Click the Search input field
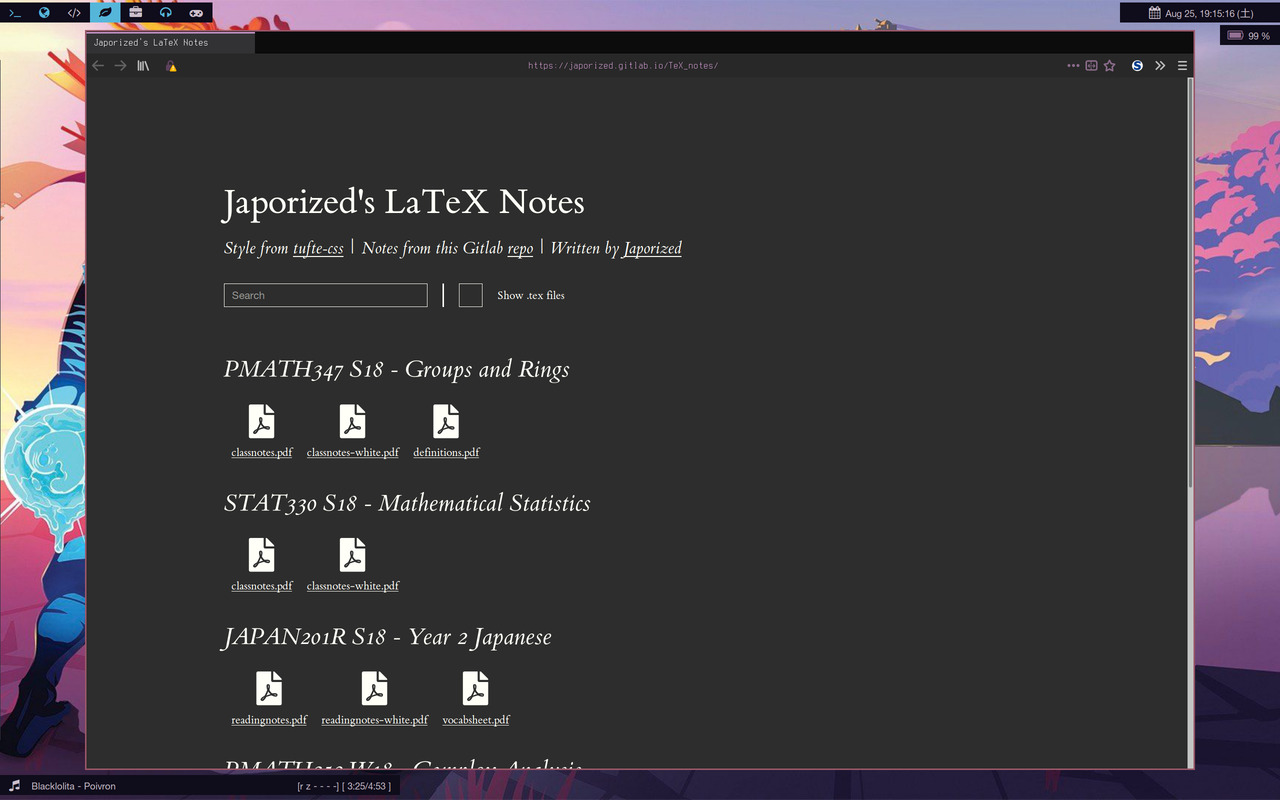This screenshot has width=1280, height=800. coord(325,295)
